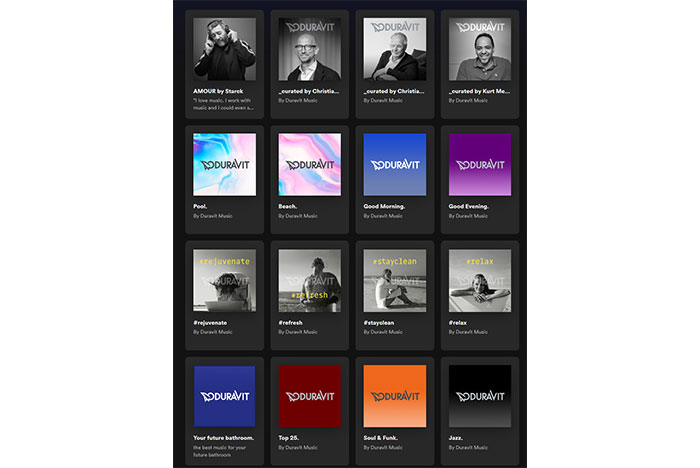
Task: Click the "#relax" playlist title text
Action: [459, 322]
